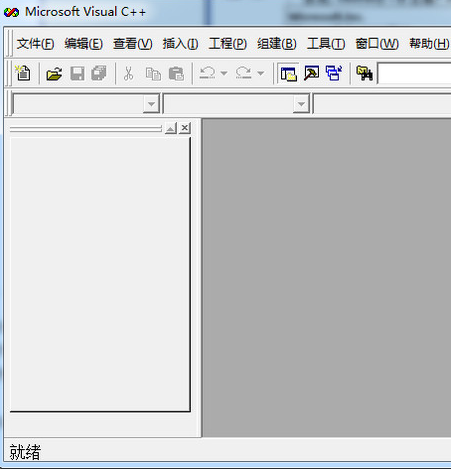The width and height of the screenshot is (451, 472).
Task: Expand the Redo history dropdown arrow
Action: point(261,73)
